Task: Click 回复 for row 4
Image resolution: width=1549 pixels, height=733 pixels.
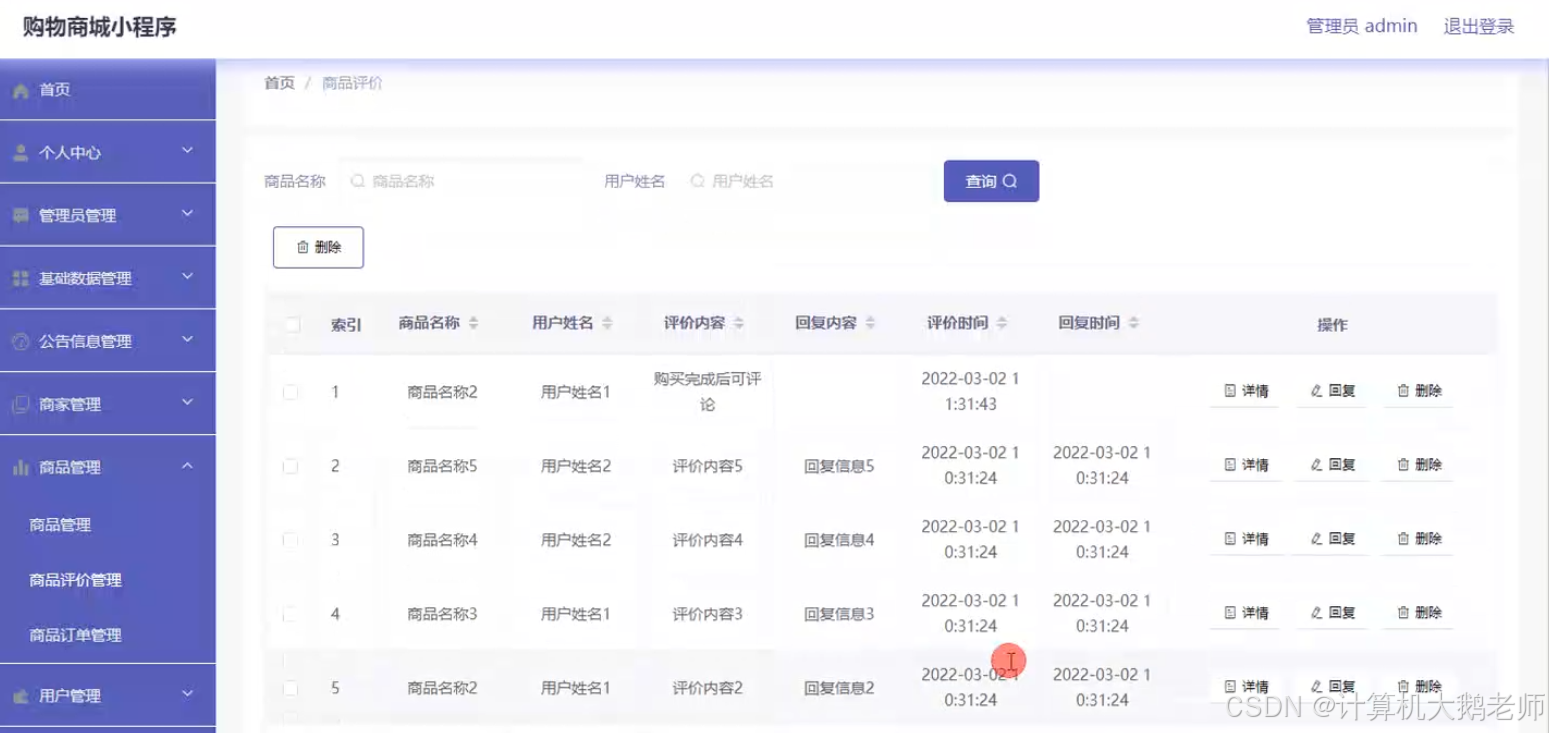Action: click(x=1332, y=613)
